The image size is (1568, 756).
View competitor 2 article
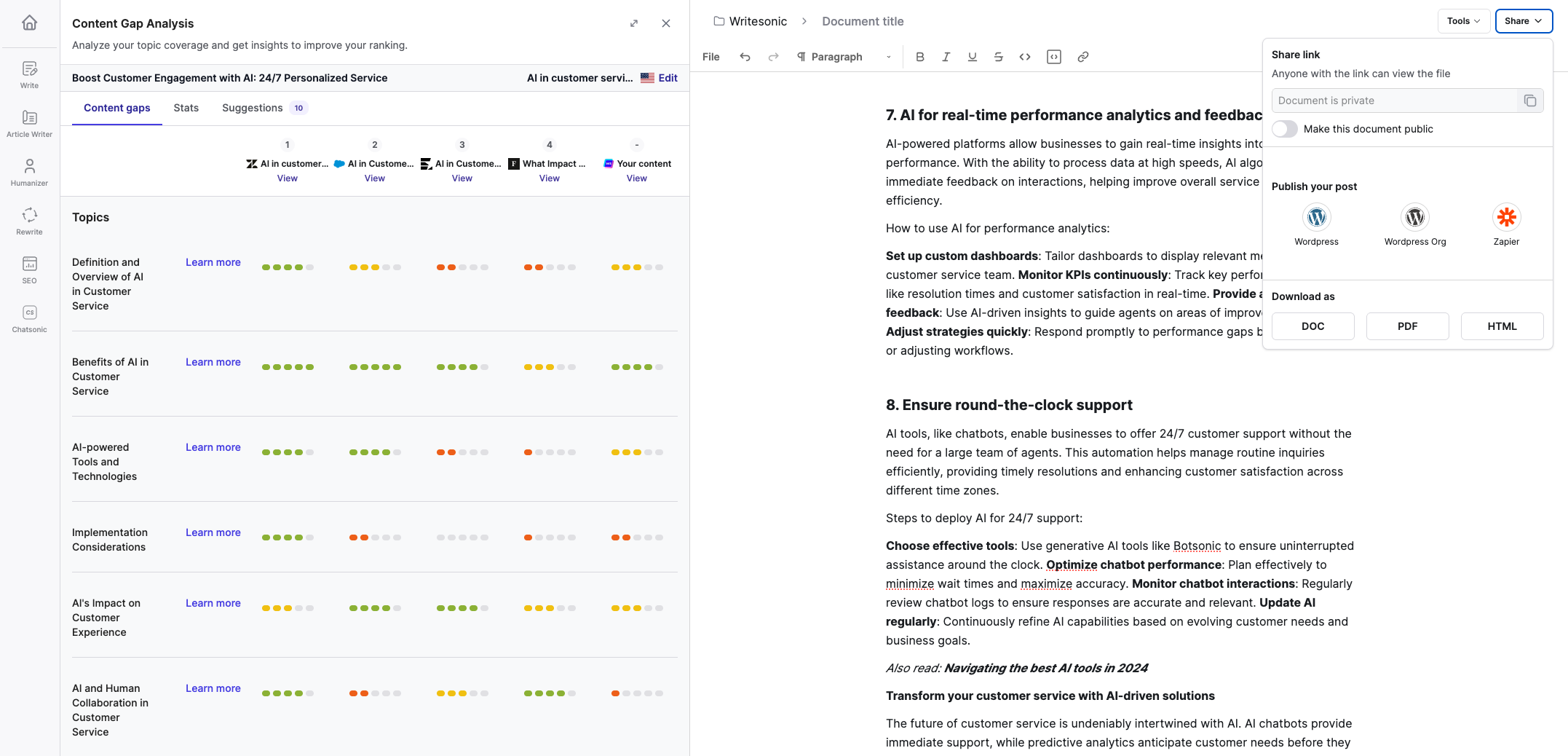point(374,178)
